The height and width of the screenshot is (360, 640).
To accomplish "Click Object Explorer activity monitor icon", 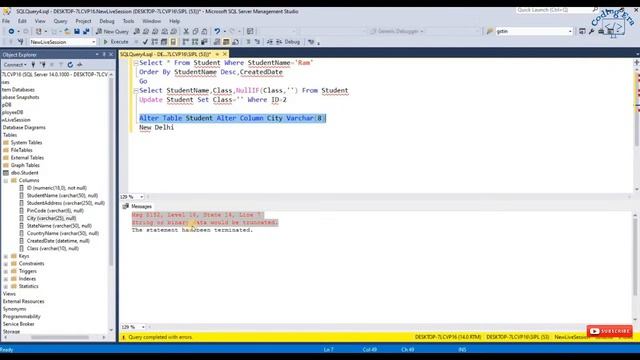I will (x=80, y=64).
